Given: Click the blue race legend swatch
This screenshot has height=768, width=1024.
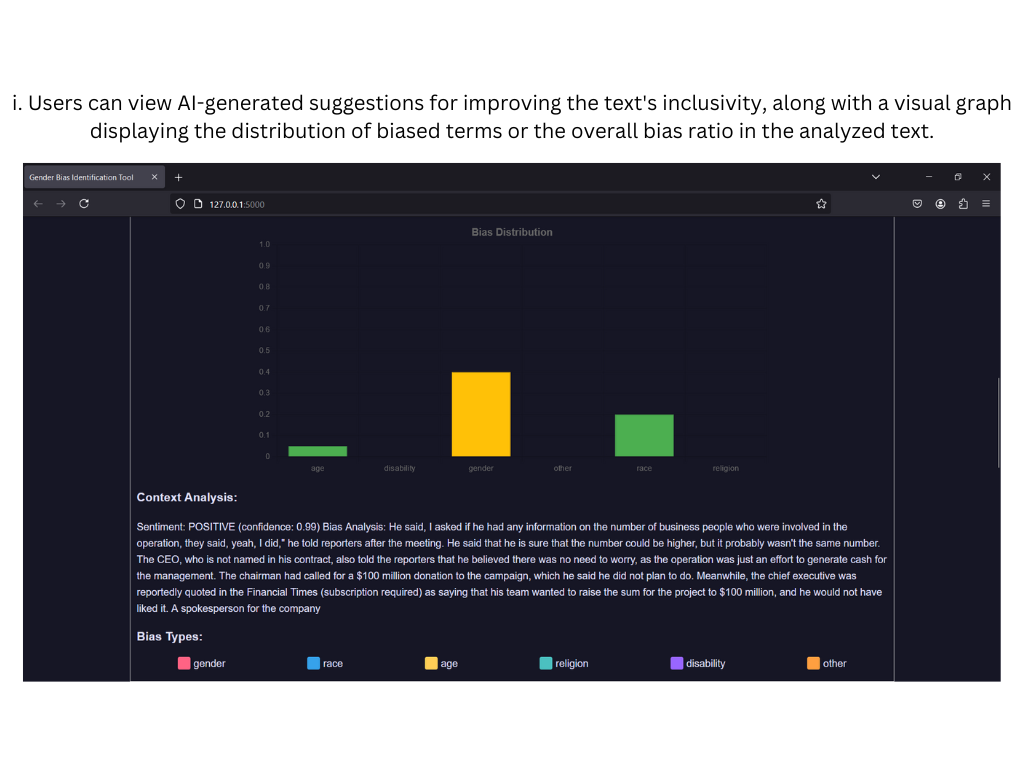Looking at the screenshot, I should pos(313,663).
